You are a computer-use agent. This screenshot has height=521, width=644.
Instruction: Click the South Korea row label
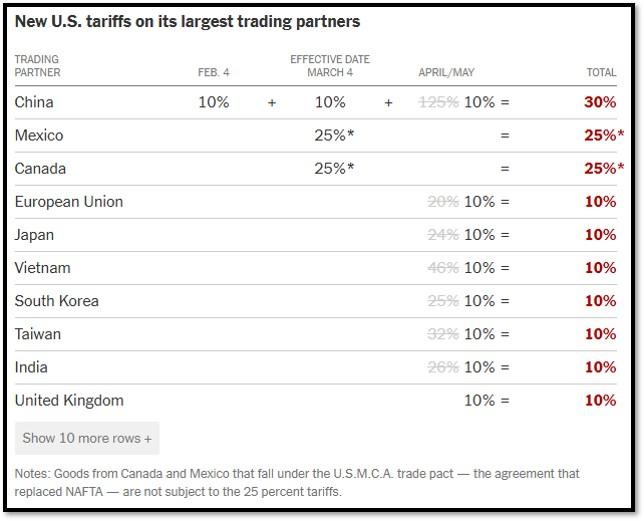pos(57,301)
